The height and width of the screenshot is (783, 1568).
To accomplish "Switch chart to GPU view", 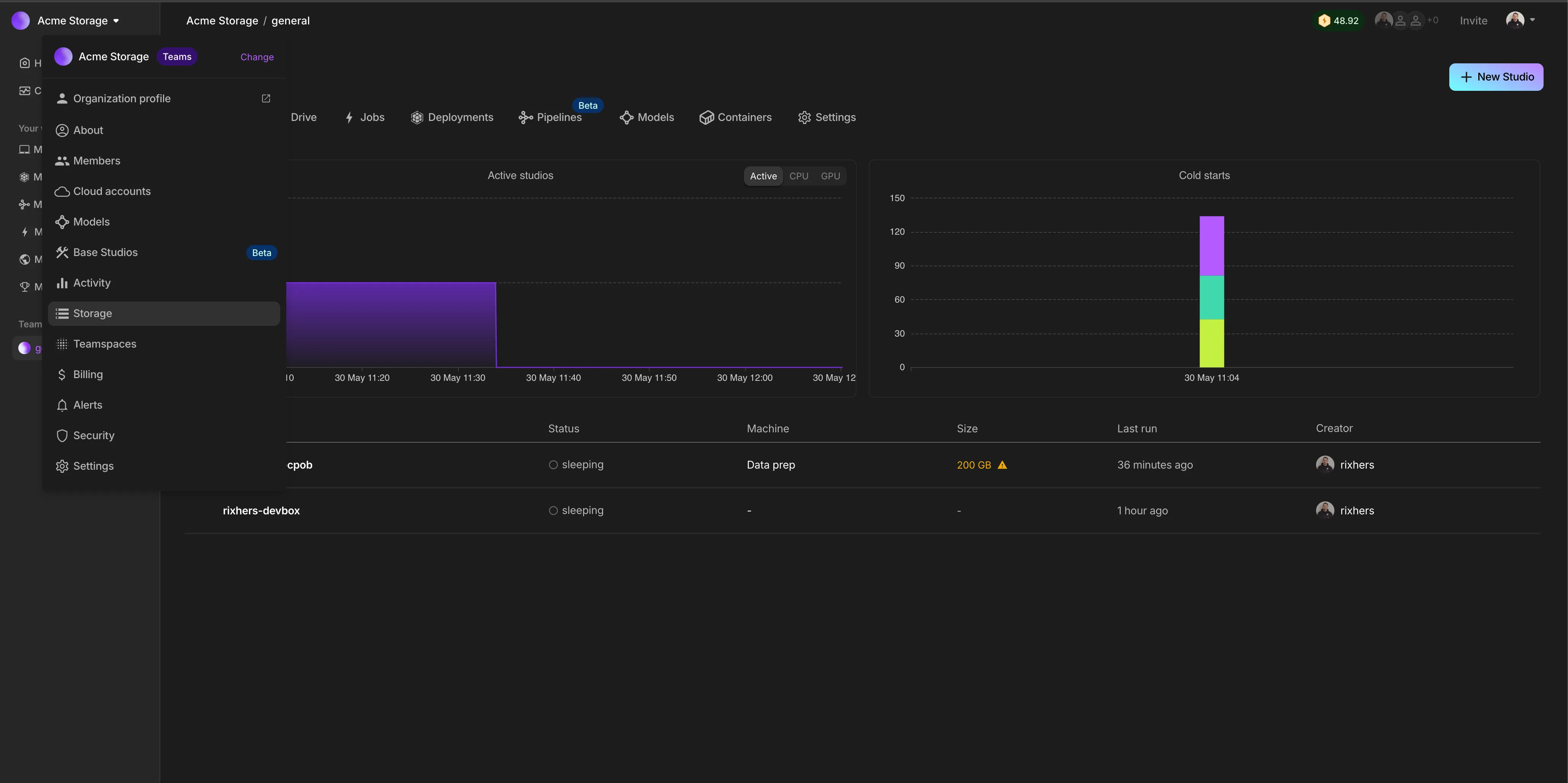I will (830, 176).
